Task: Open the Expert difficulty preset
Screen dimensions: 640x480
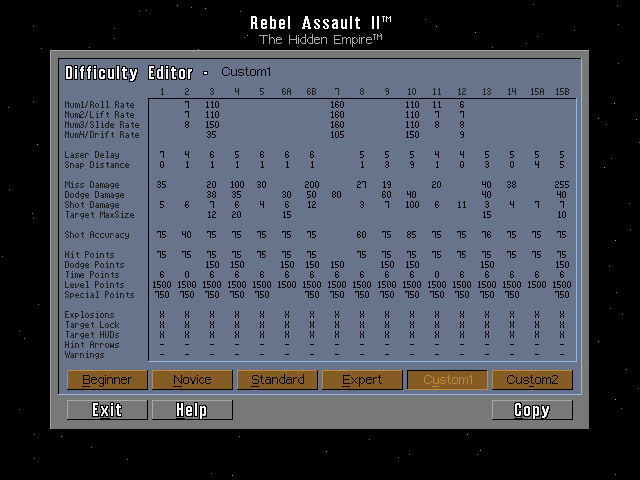Action: coord(362,380)
